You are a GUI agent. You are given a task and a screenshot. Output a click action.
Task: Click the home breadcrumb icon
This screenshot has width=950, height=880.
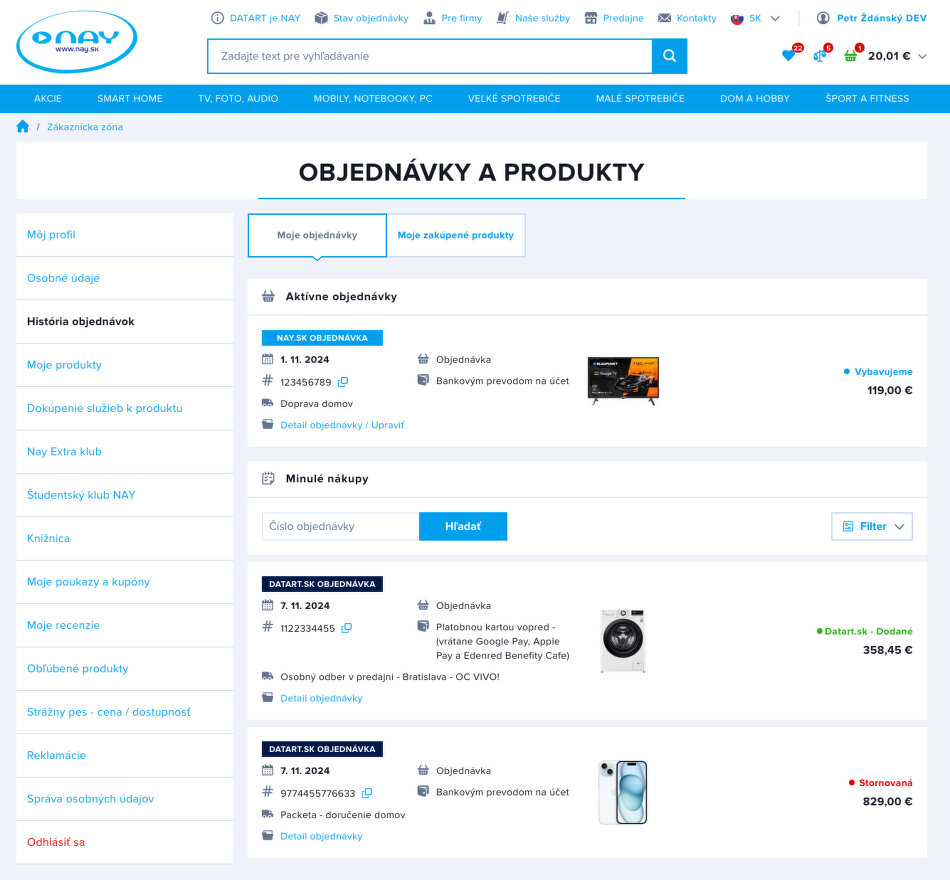pos(23,127)
